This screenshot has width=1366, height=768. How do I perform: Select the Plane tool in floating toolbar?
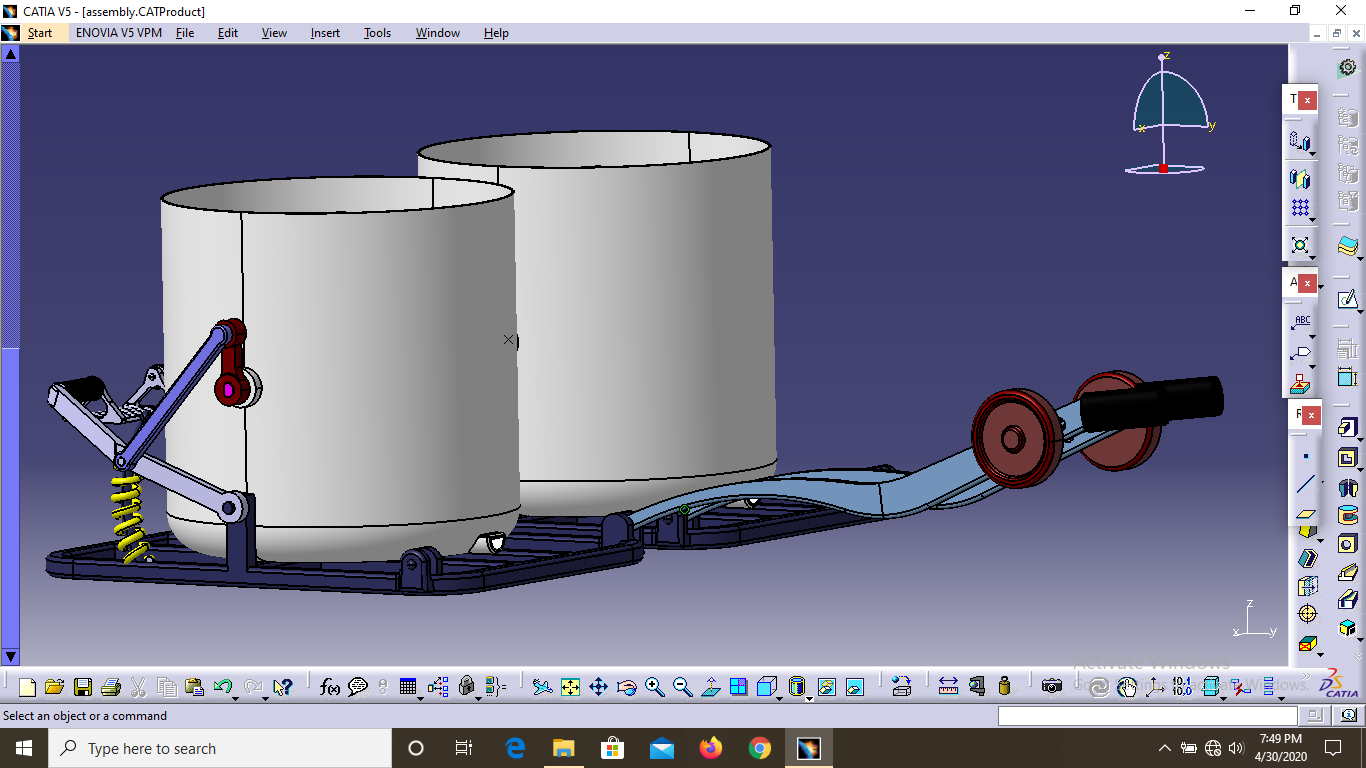(1305, 514)
